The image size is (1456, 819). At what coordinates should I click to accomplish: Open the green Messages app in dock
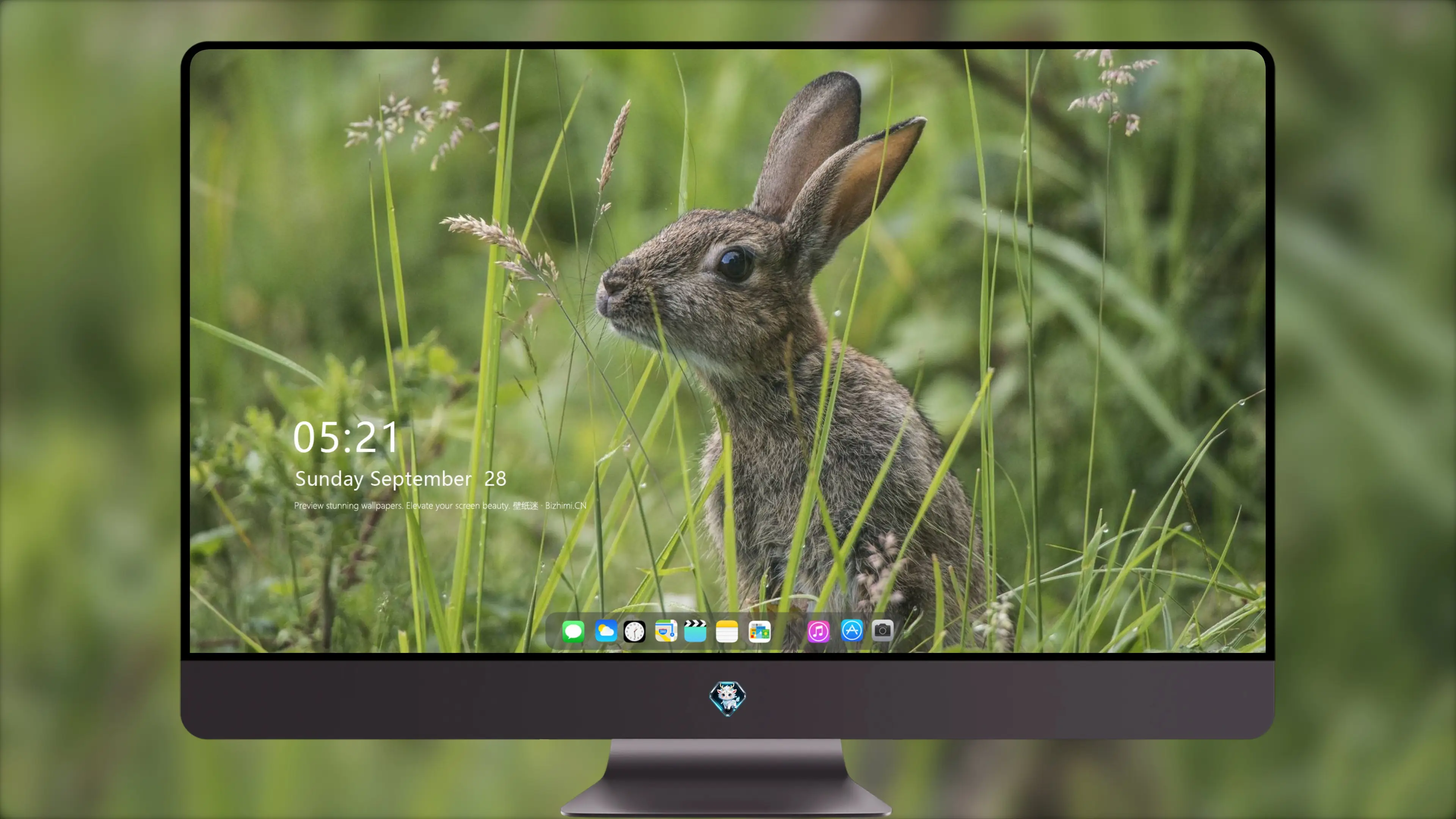coord(573,631)
